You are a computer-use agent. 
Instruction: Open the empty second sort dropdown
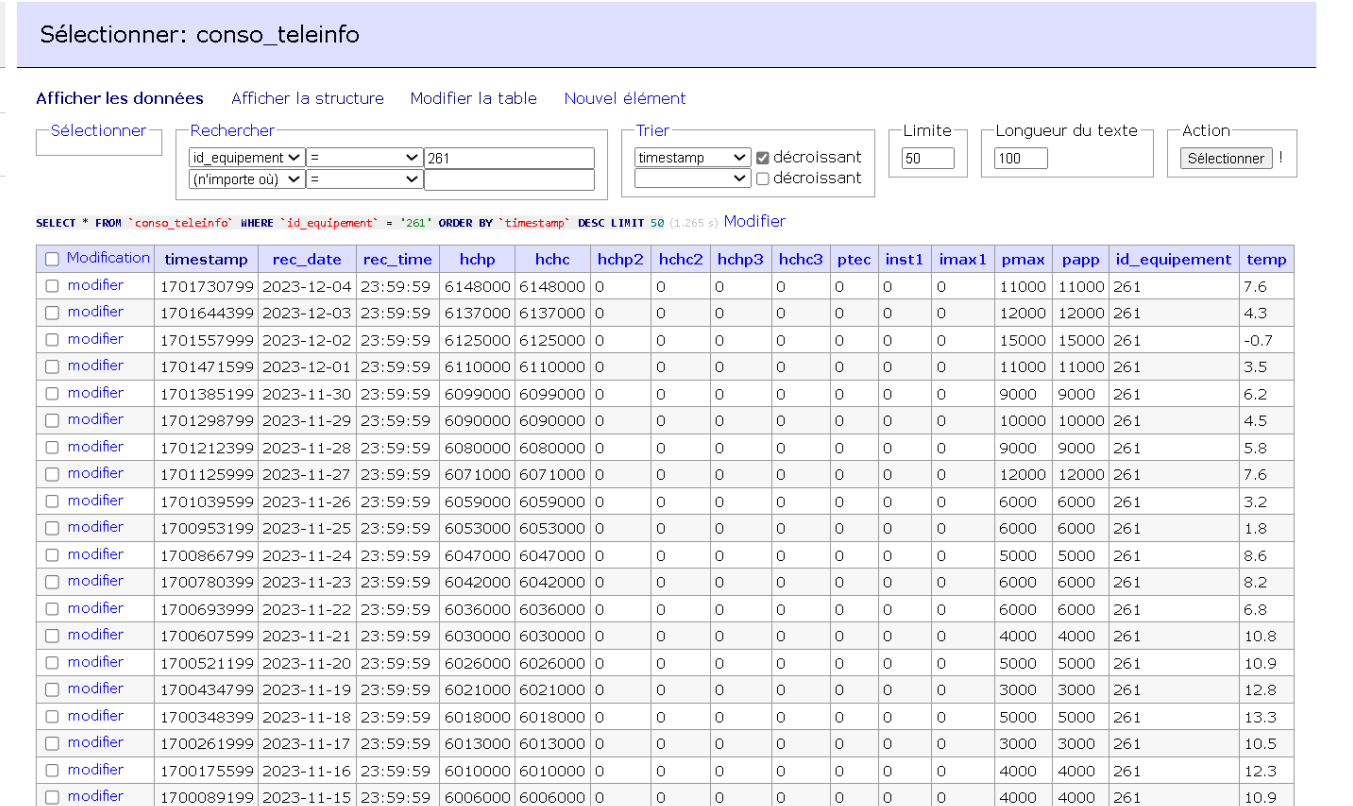coord(692,179)
